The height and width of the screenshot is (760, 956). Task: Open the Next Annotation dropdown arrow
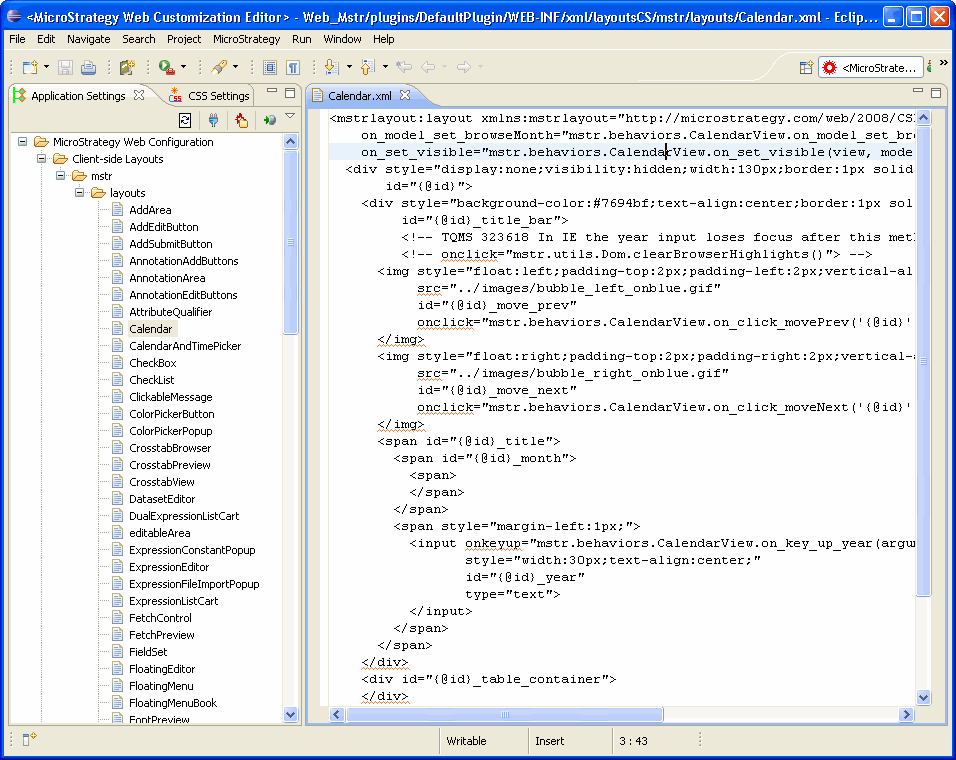[x=349, y=67]
